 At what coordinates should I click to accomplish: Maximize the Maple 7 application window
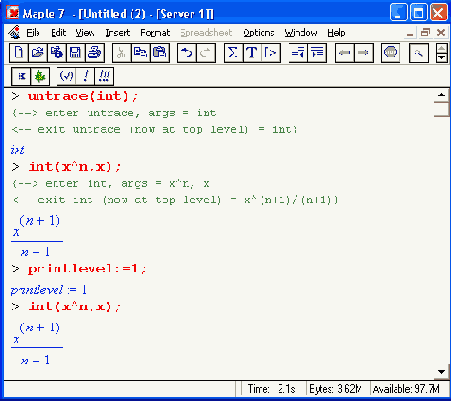click(x=419, y=13)
